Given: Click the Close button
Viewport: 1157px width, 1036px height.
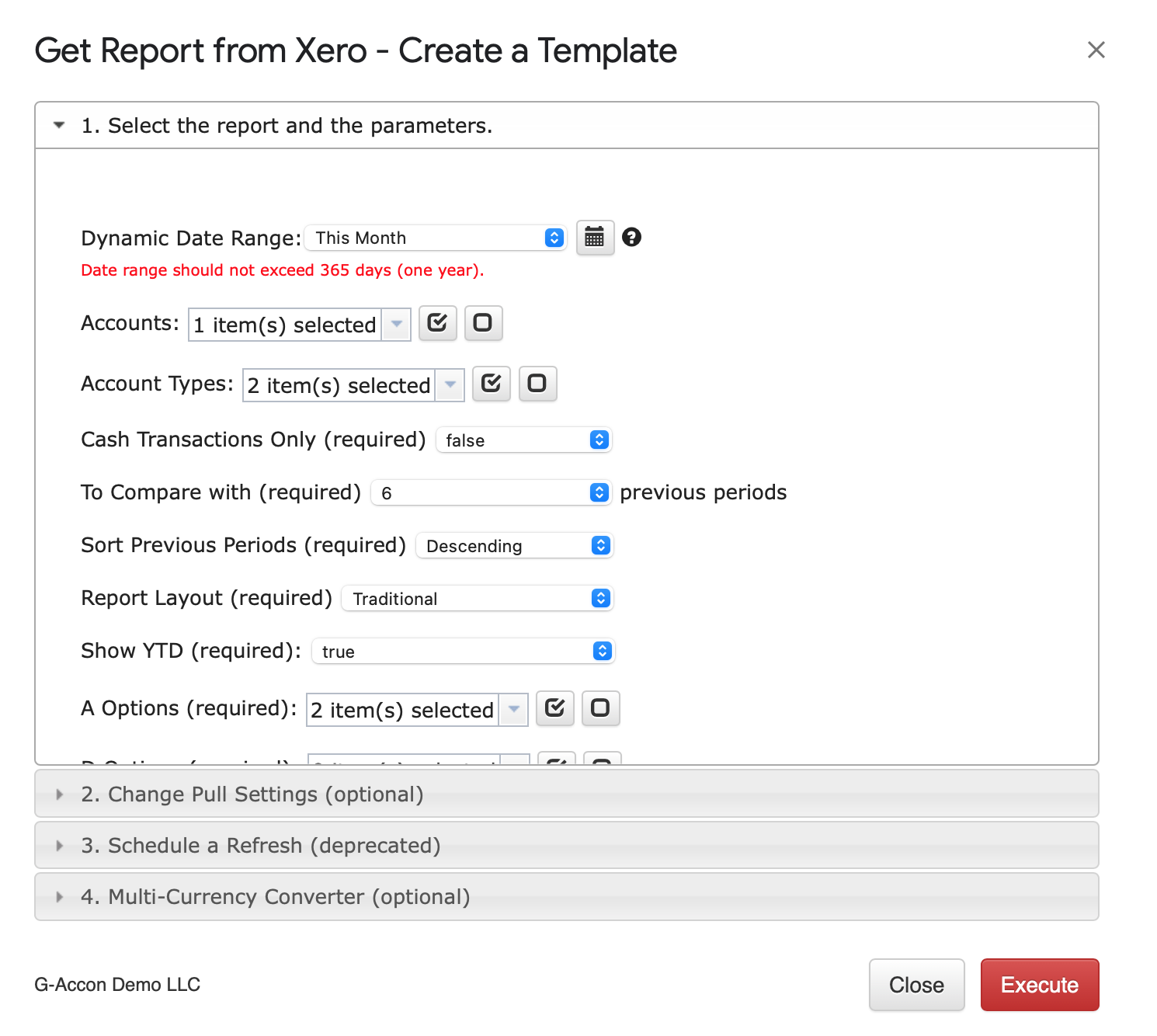Looking at the screenshot, I should [x=916, y=985].
